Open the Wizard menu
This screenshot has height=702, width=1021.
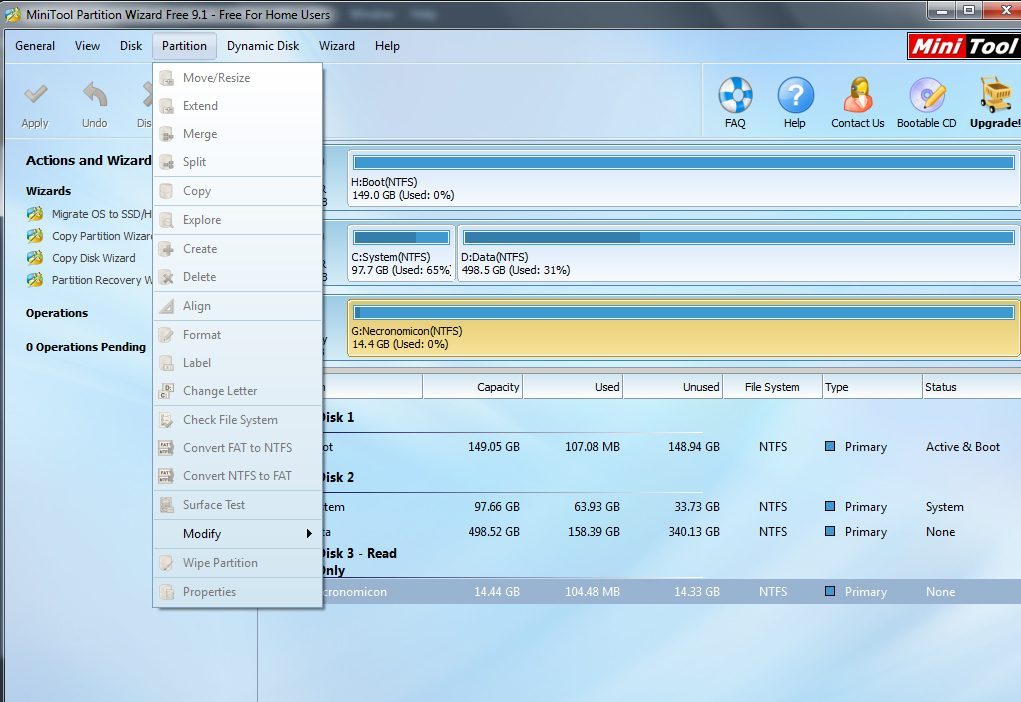click(x=337, y=46)
